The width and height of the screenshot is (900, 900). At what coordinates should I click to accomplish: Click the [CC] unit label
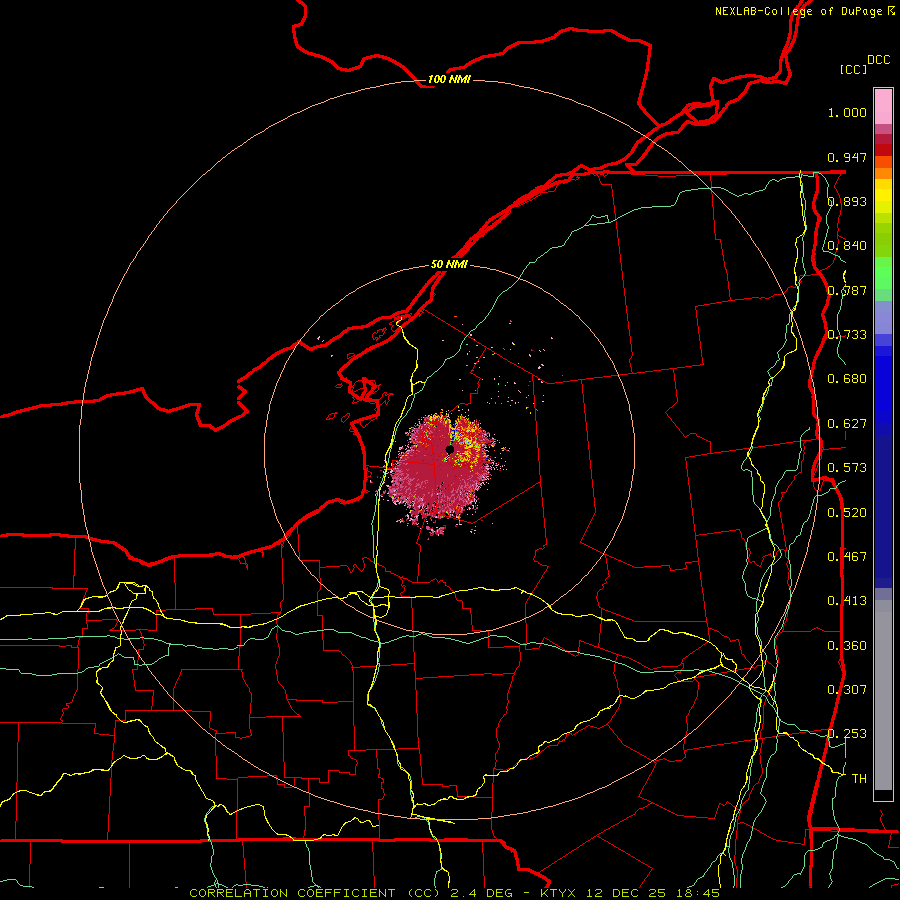point(854,69)
